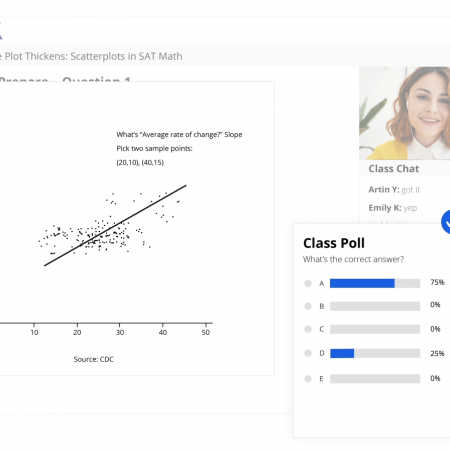Click the Source: CDC caption
This screenshot has width=450, height=450.
click(x=94, y=359)
